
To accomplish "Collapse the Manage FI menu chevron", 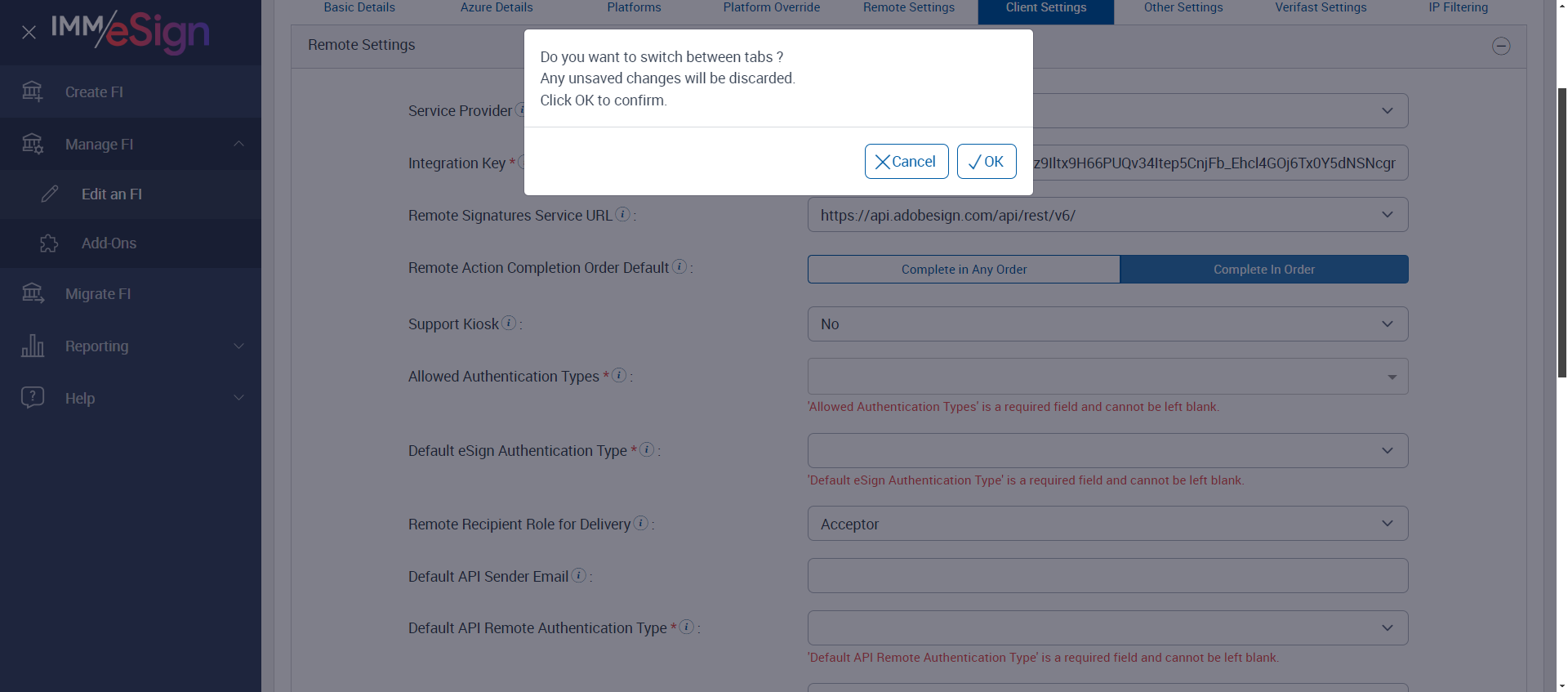I will coord(238,144).
